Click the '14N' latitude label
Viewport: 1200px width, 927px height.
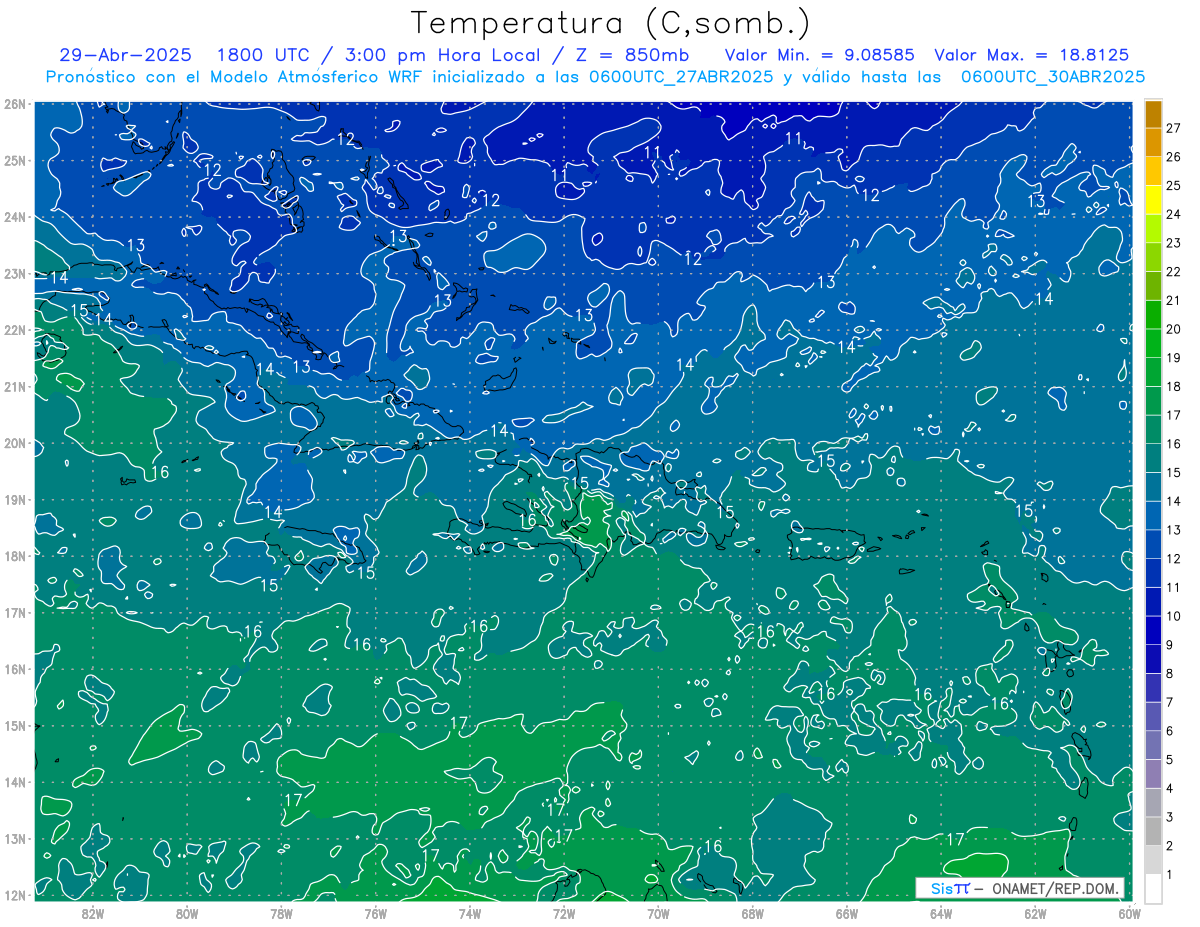14,782
